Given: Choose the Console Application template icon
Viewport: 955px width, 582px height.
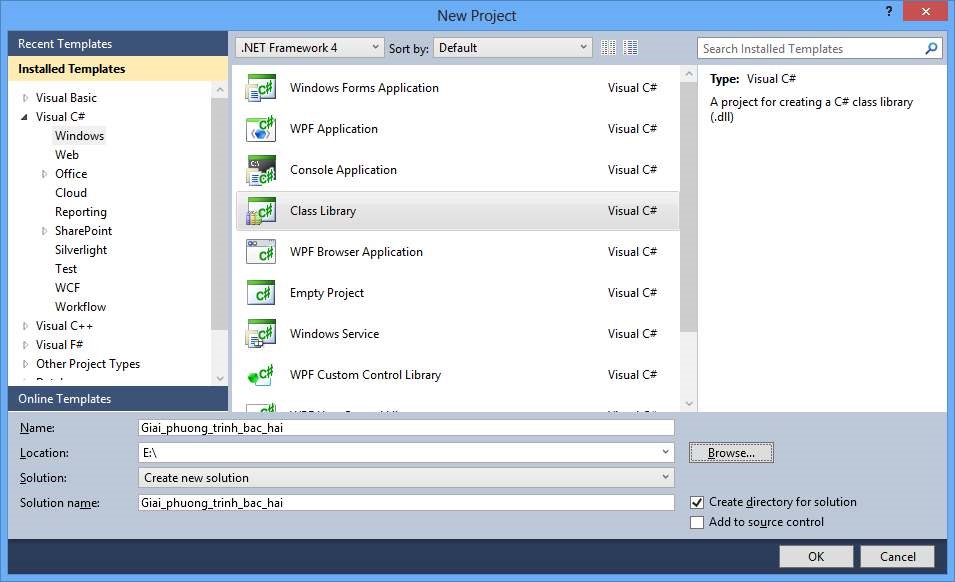Looking at the screenshot, I should click(x=261, y=170).
